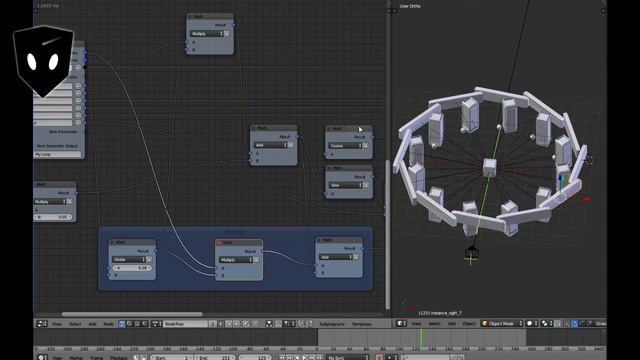Open the Marker menu in timeline
This screenshot has width=640, height=360.
click(76, 358)
